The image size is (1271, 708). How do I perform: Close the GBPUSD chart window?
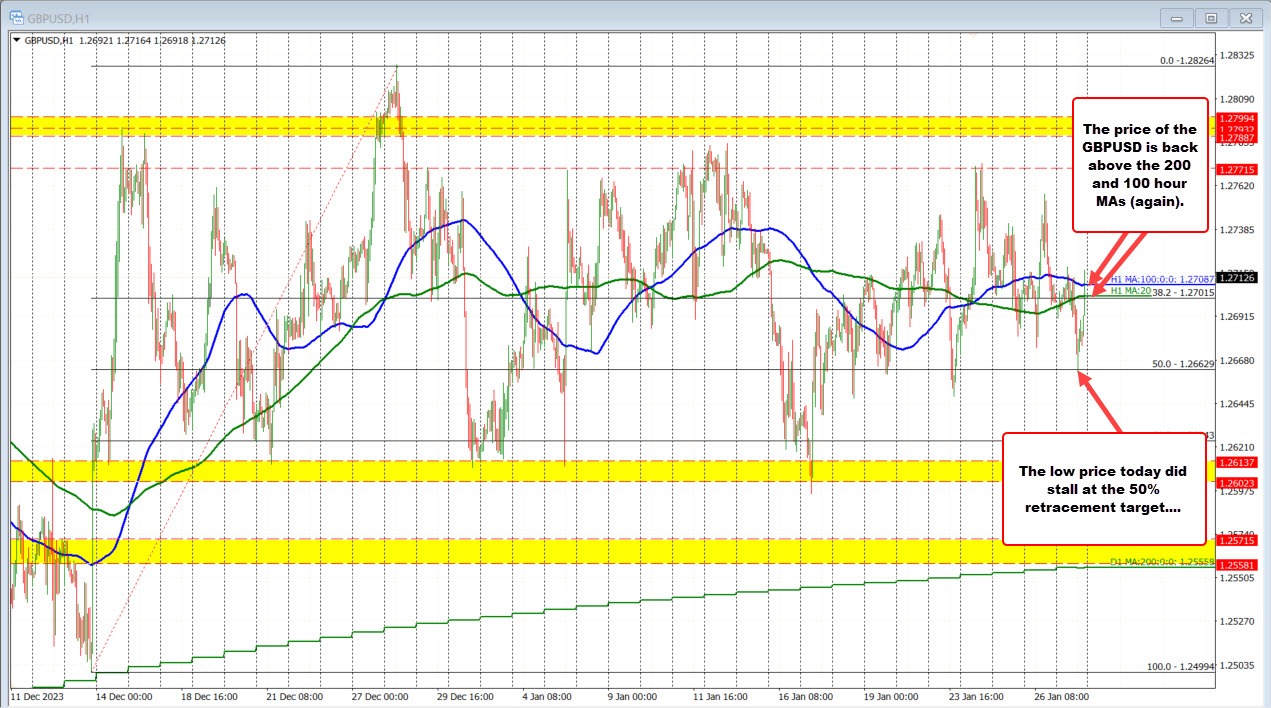point(1246,17)
